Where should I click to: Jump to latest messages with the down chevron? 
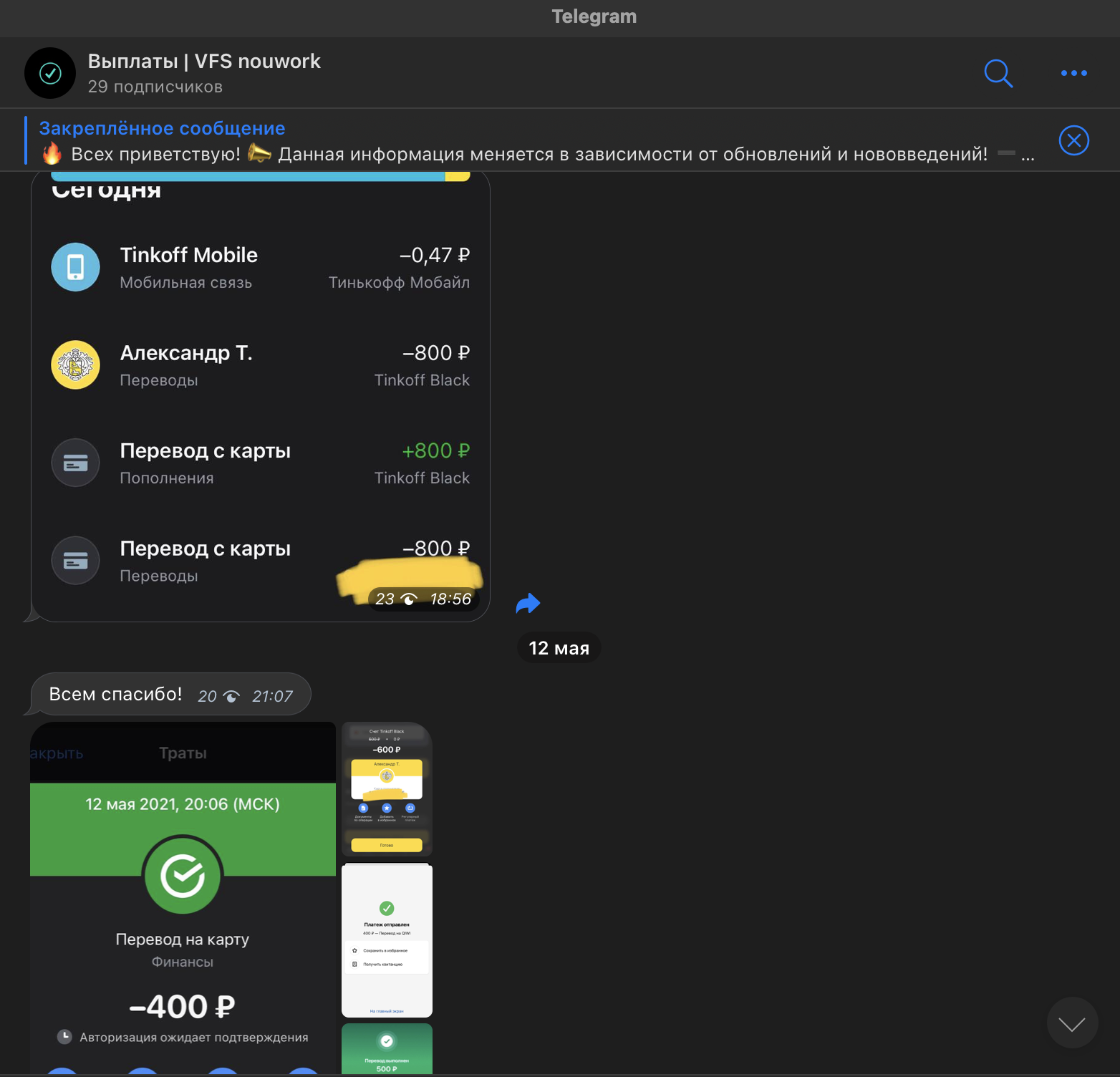click(1072, 1023)
